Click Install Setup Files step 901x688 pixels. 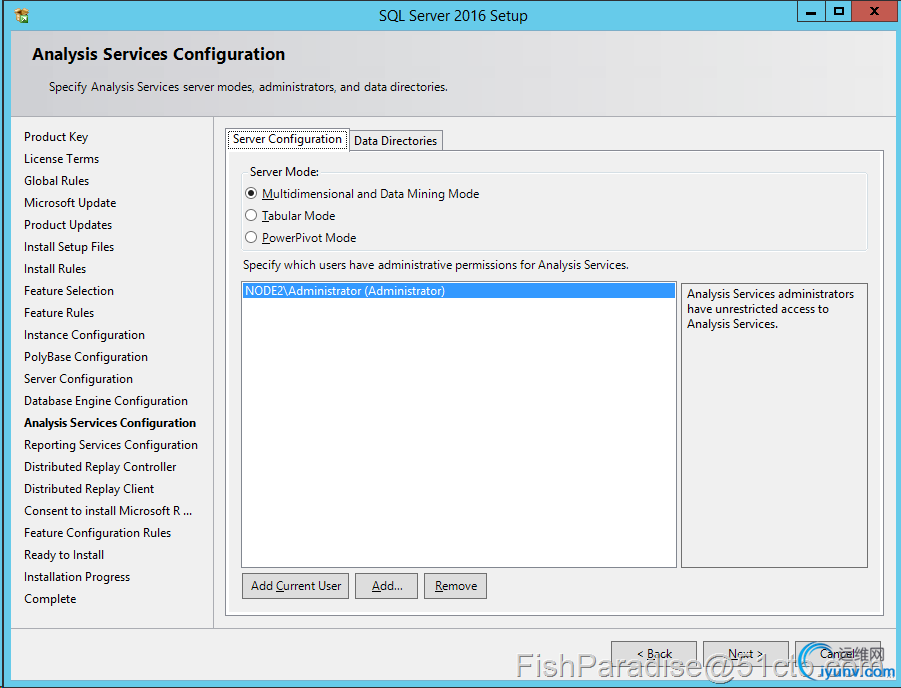pyautogui.click(x=69, y=247)
